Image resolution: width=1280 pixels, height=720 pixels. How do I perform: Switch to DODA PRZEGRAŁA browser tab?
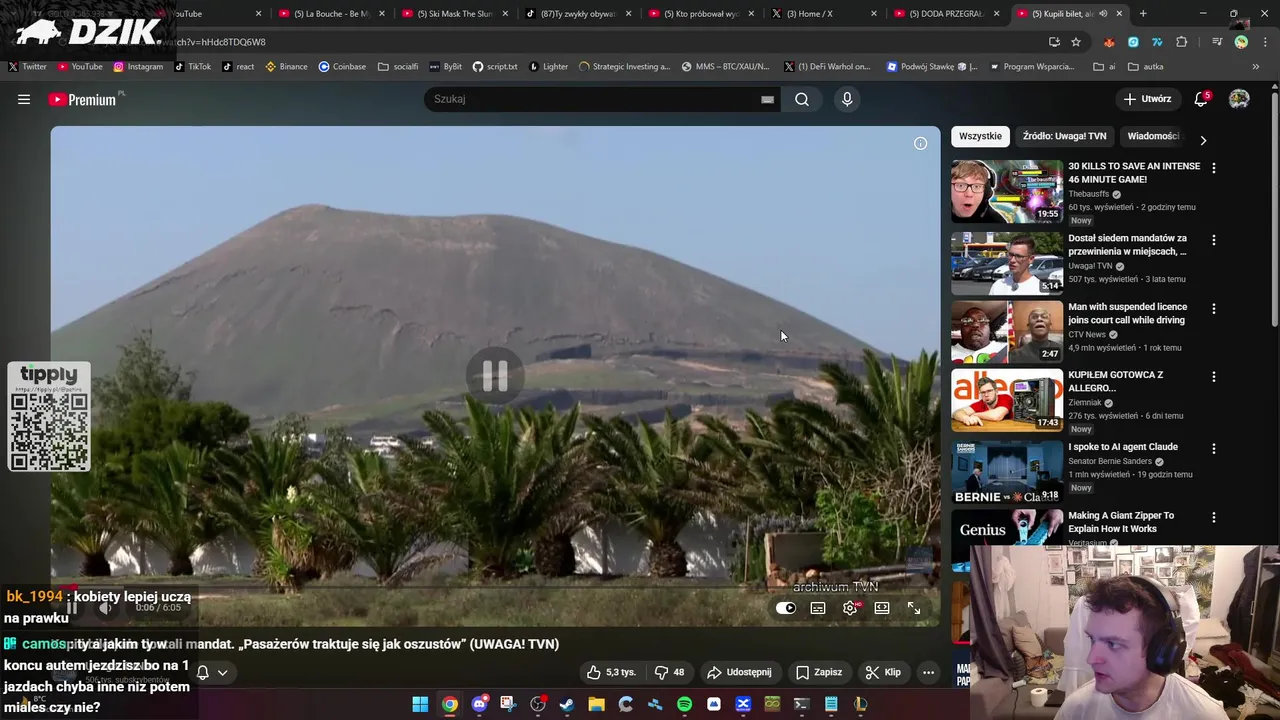point(945,14)
